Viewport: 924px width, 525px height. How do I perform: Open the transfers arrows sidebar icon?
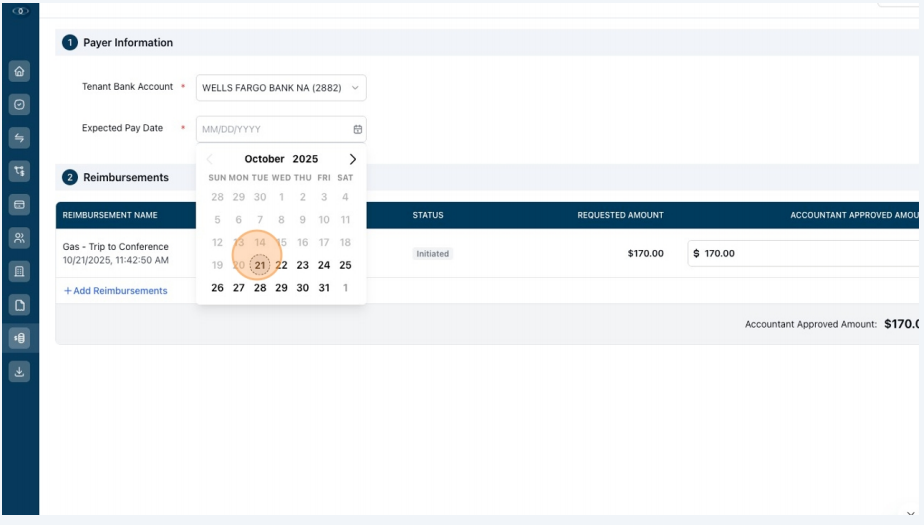pos(19,138)
